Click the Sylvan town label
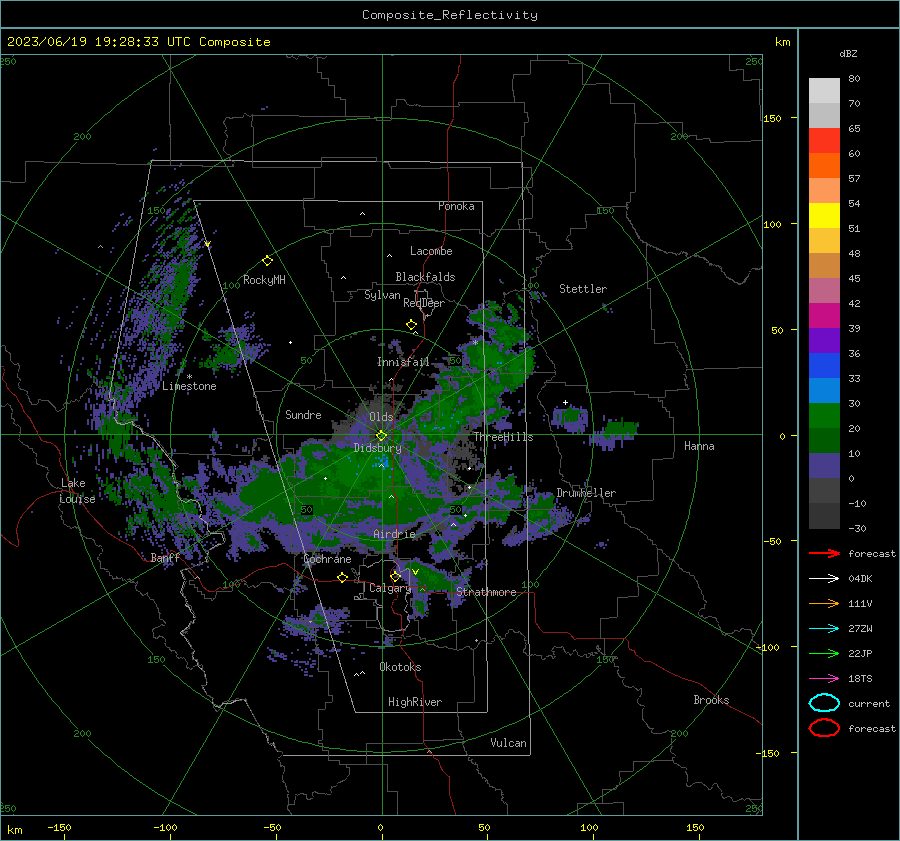Viewport: 900px width, 841px height. click(x=382, y=295)
